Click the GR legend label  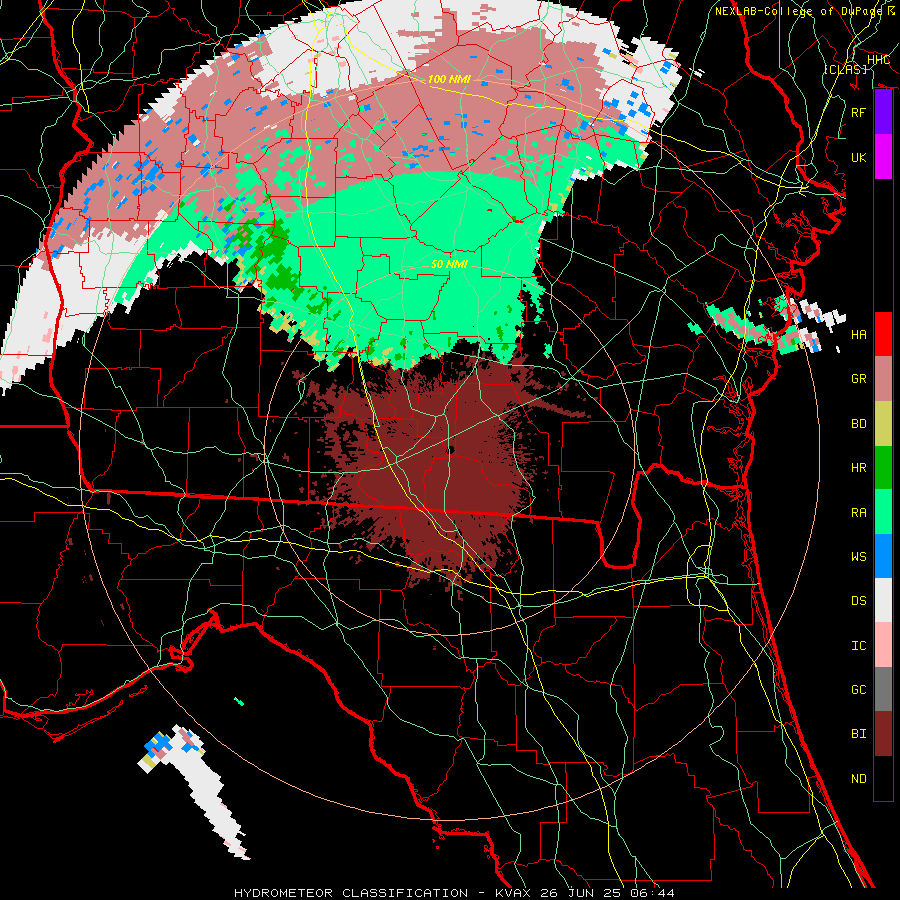coord(859,379)
